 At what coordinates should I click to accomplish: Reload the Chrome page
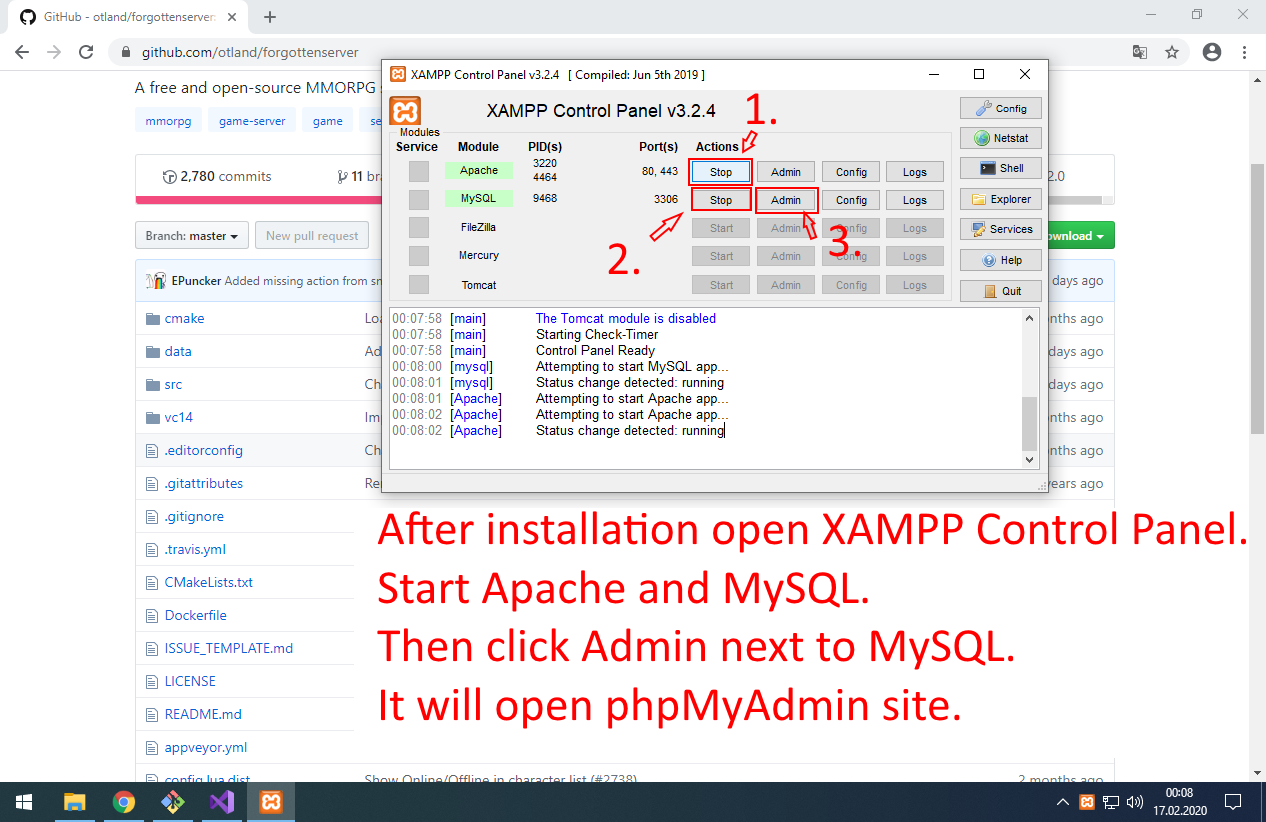click(x=86, y=52)
